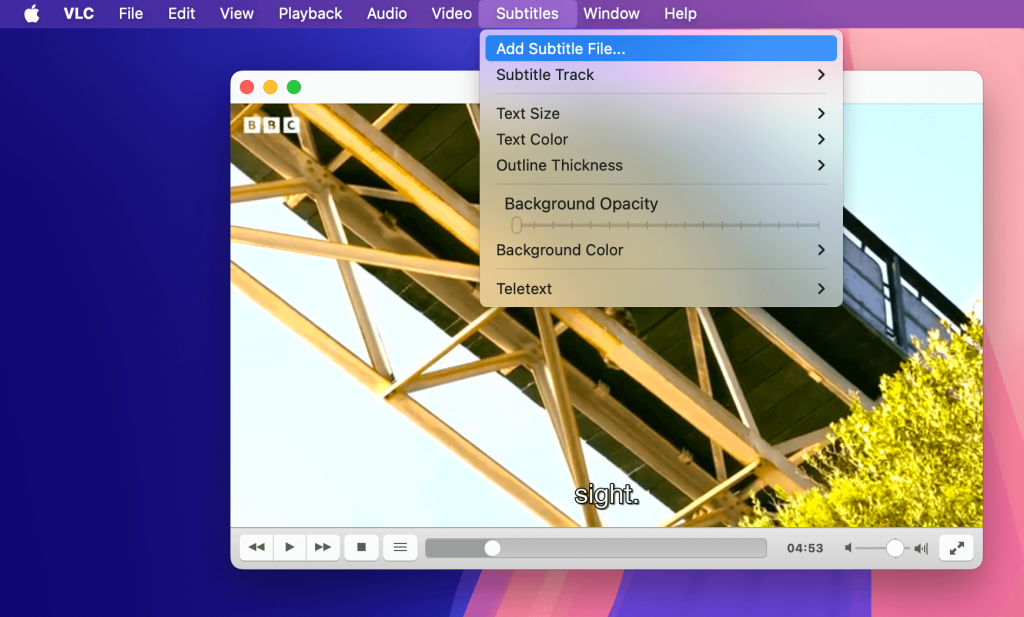Open the Playback menu
Image resolution: width=1024 pixels, height=617 pixels.
(310, 13)
